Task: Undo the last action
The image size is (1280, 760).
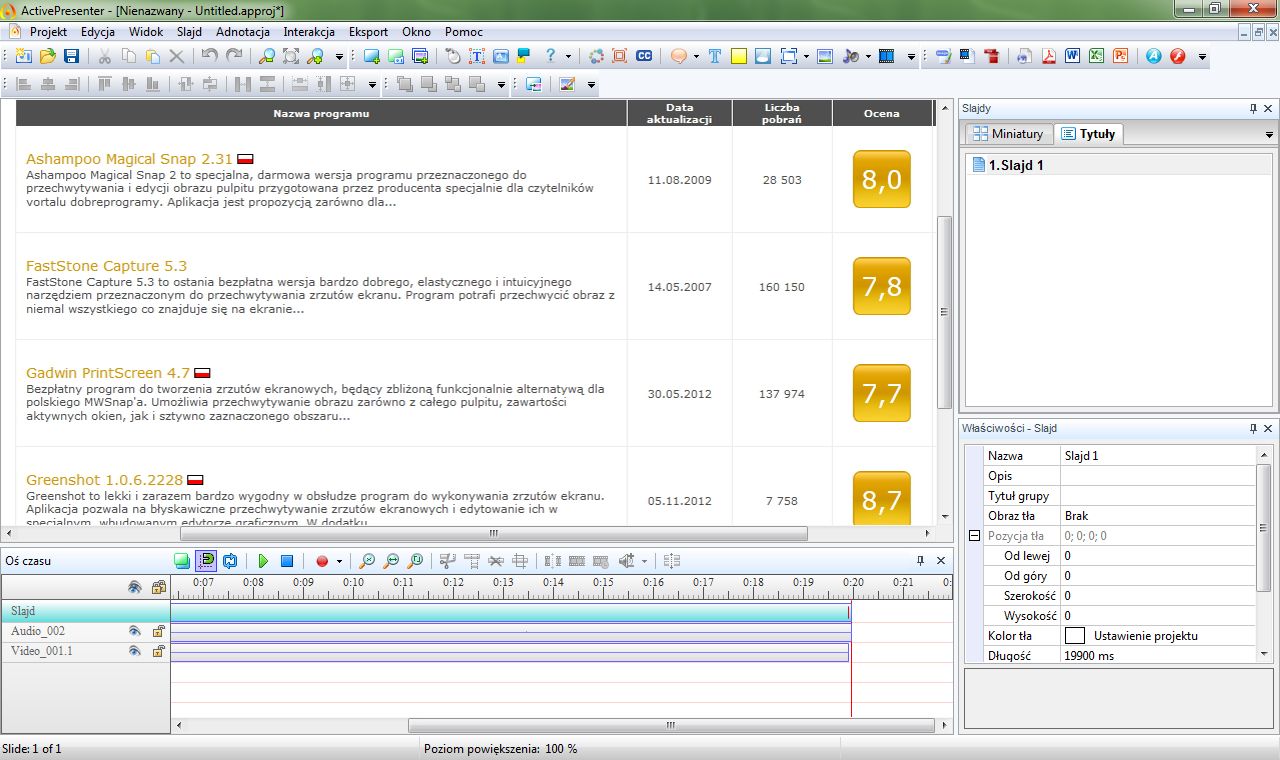Action: tap(209, 57)
